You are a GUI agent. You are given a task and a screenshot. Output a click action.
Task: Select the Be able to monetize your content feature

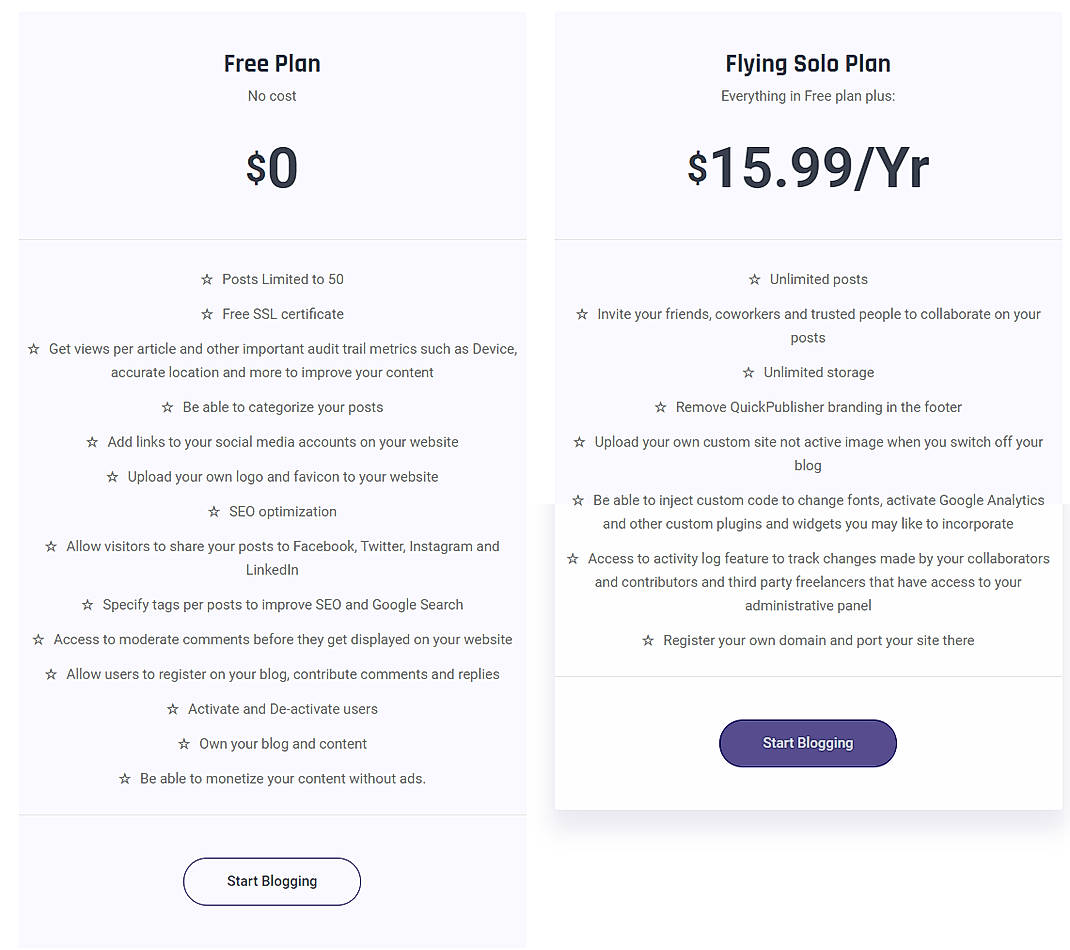pos(283,778)
